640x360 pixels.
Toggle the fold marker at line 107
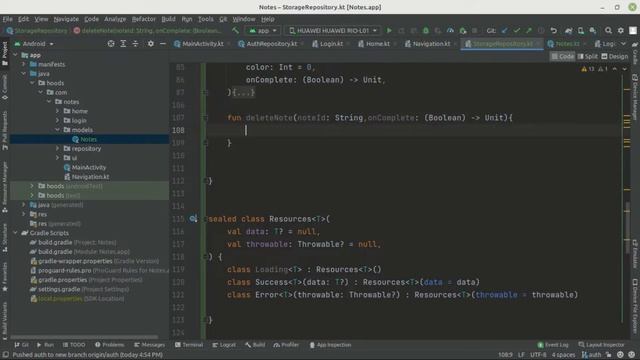[205, 118]
